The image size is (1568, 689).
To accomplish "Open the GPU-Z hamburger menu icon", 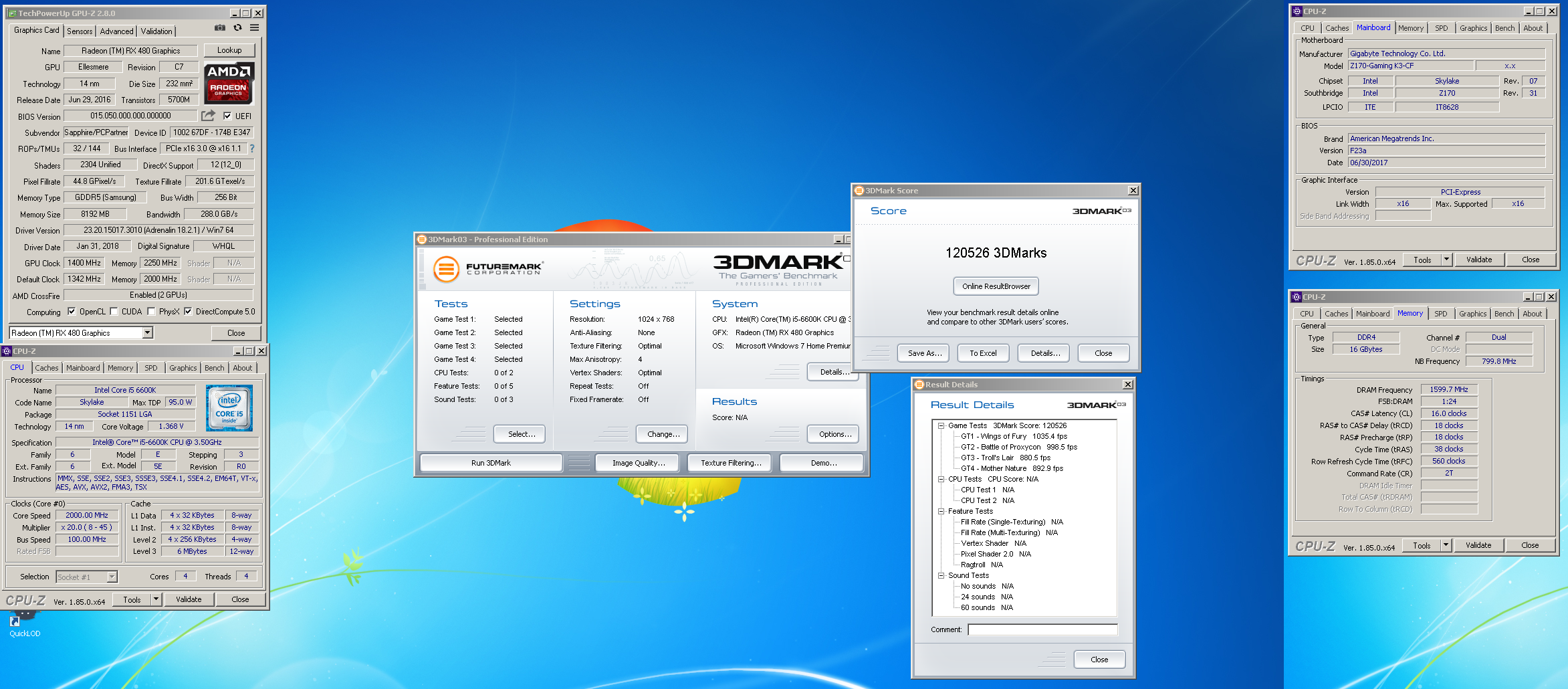I will (255, 28).
